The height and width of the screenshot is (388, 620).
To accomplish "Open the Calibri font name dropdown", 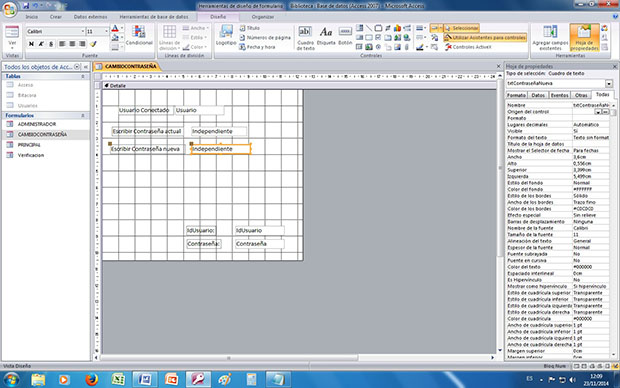I will click(83, 31).
